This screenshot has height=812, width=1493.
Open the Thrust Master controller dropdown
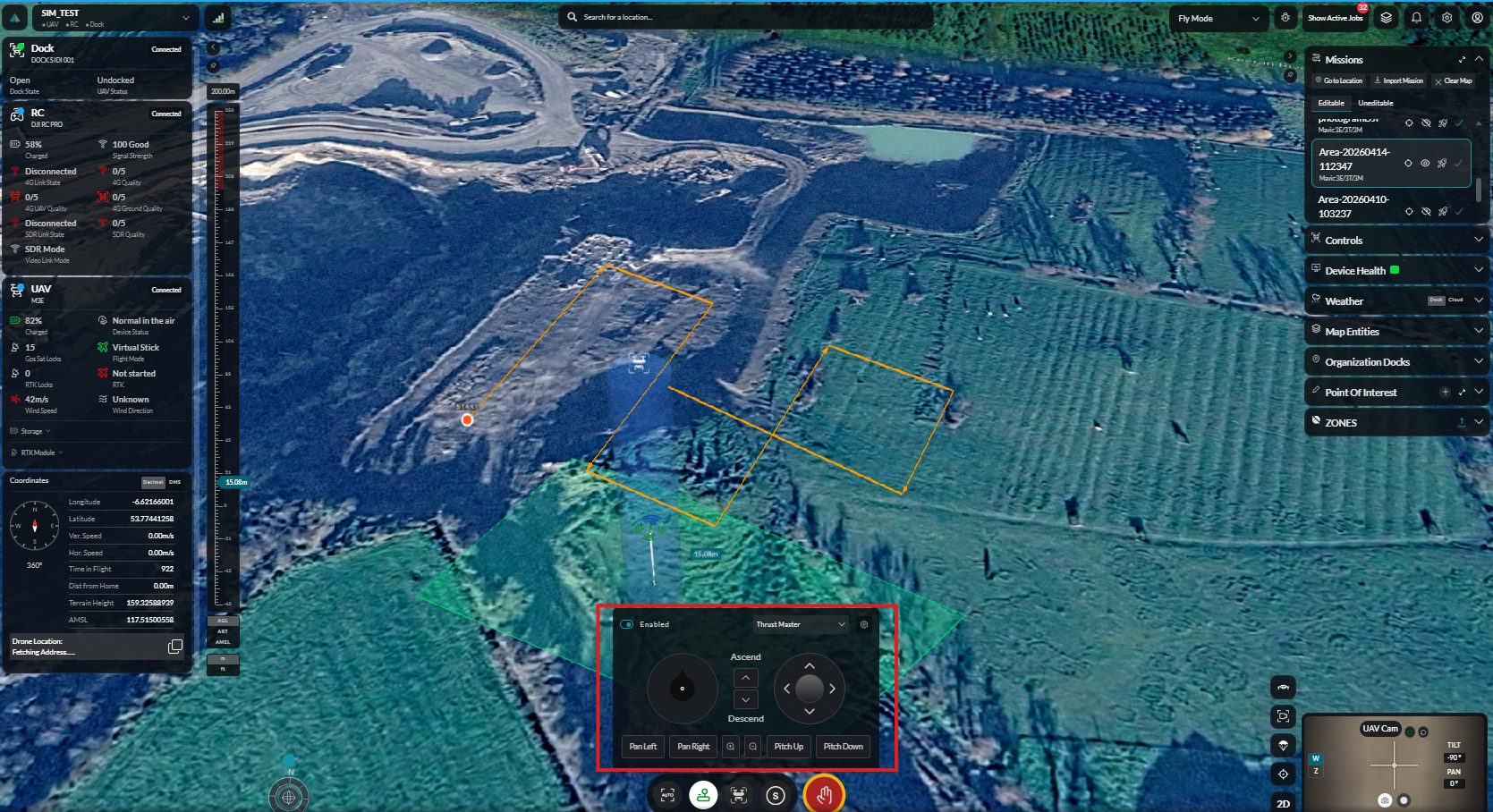point(801,624)
